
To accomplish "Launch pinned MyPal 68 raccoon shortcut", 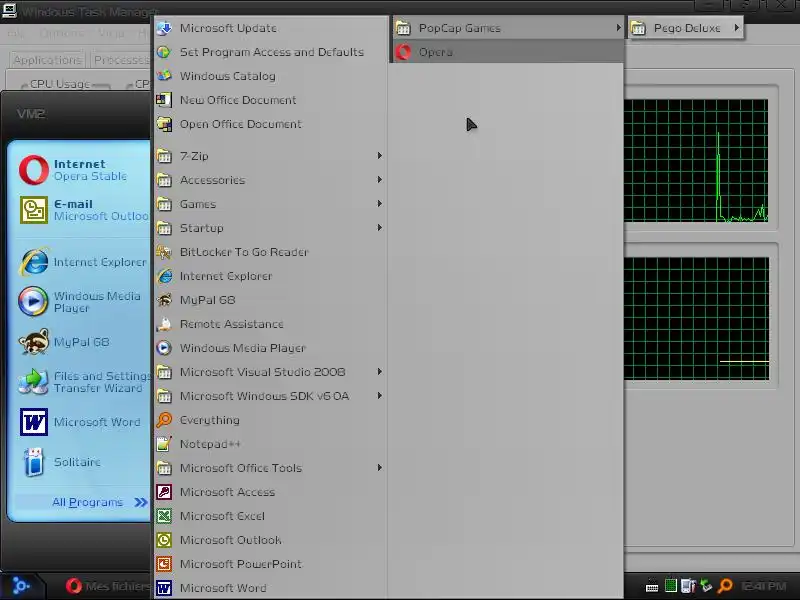I will pos(82,342).
